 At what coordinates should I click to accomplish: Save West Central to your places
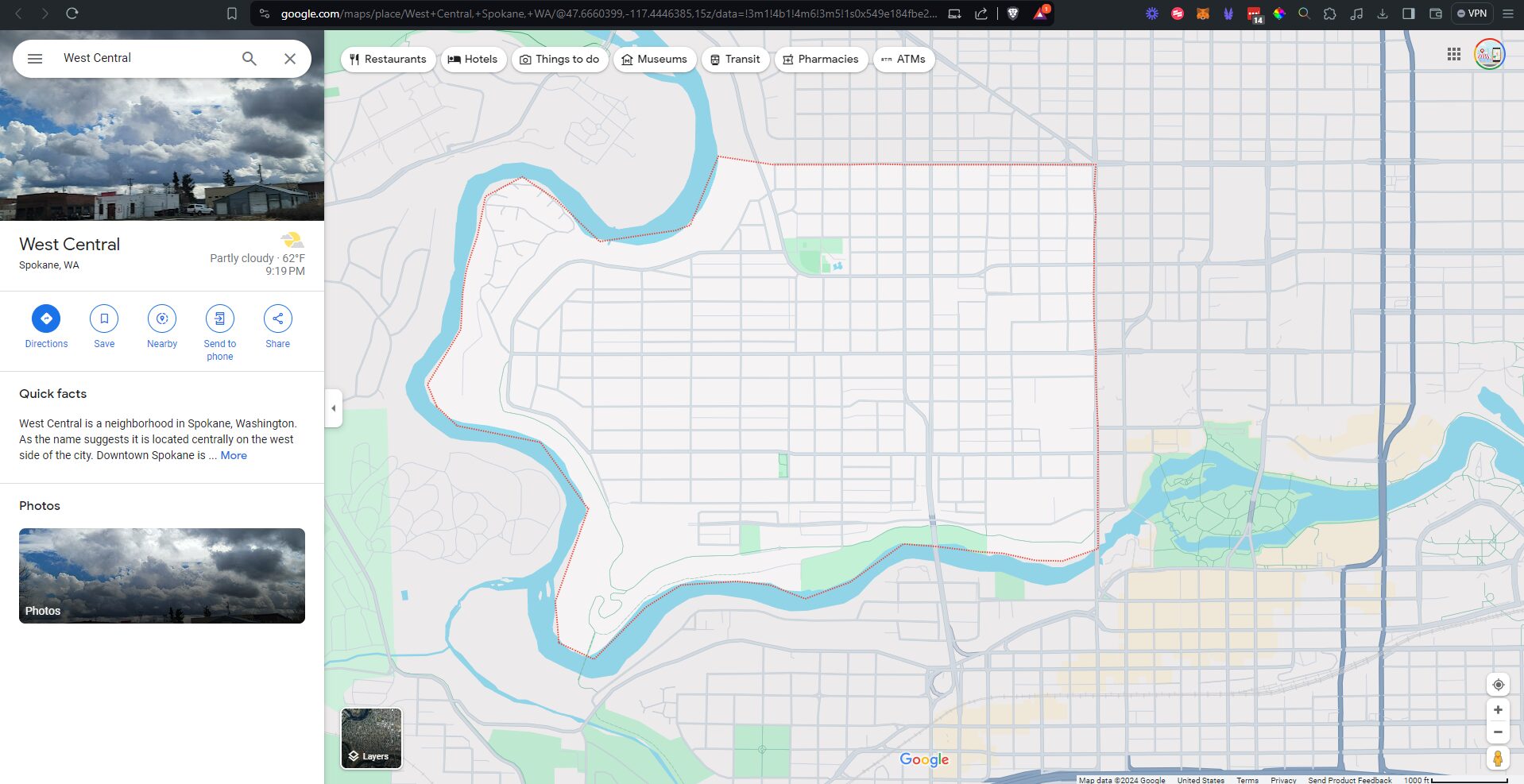click(x=104, y=319)
